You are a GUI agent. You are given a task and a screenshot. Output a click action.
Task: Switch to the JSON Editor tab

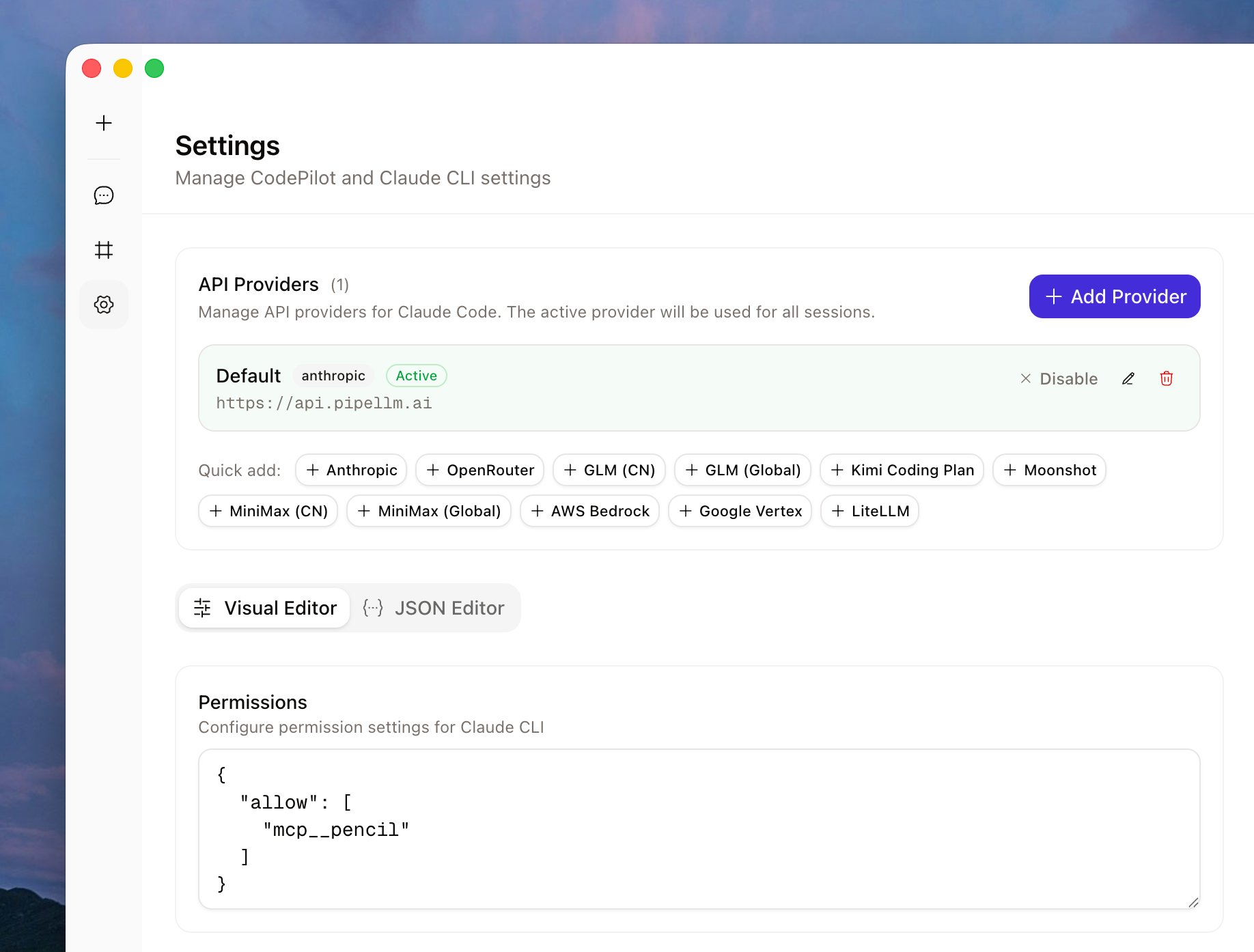tap(434, 608)
